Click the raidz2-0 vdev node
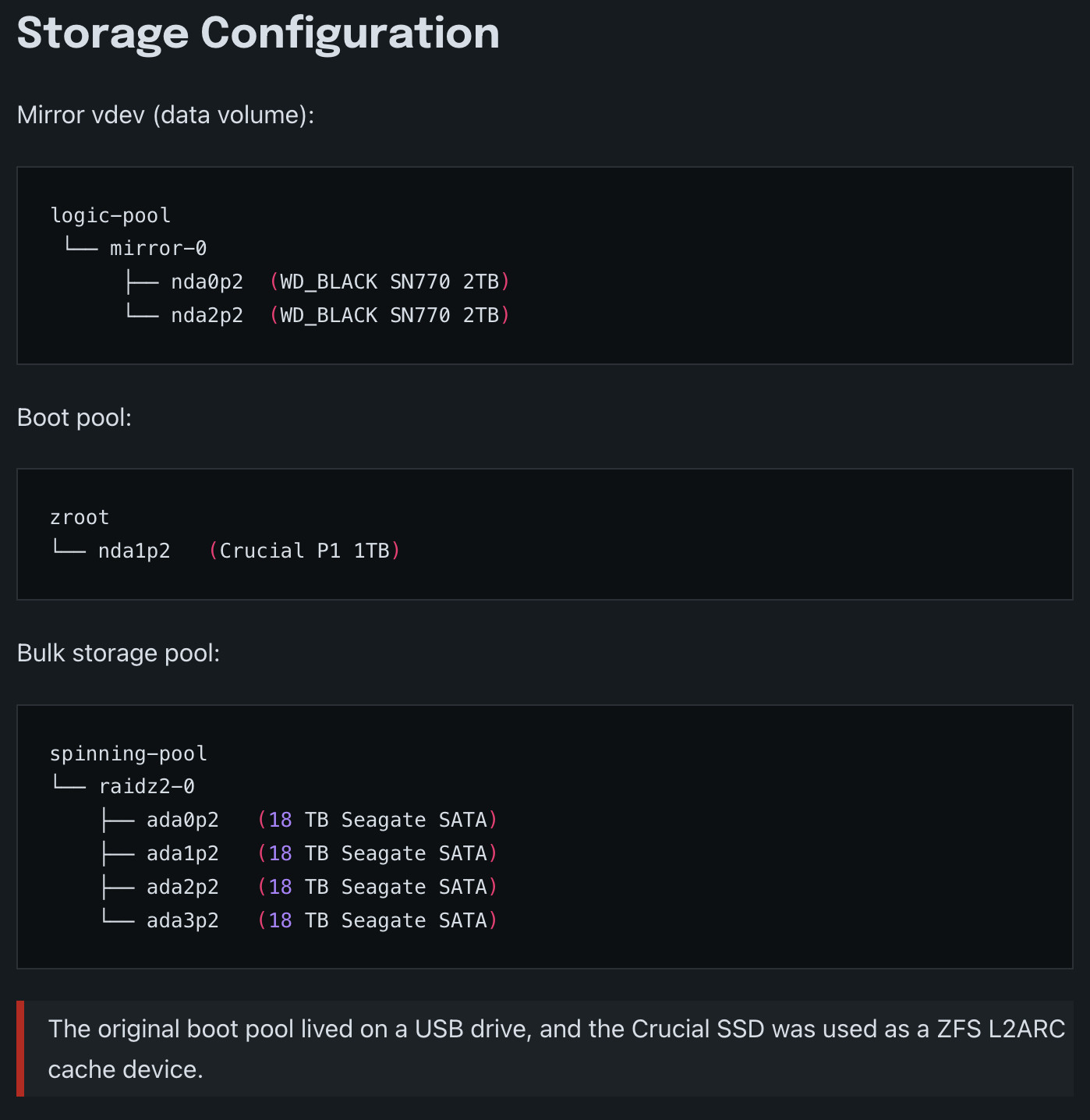 click(147, 786)
